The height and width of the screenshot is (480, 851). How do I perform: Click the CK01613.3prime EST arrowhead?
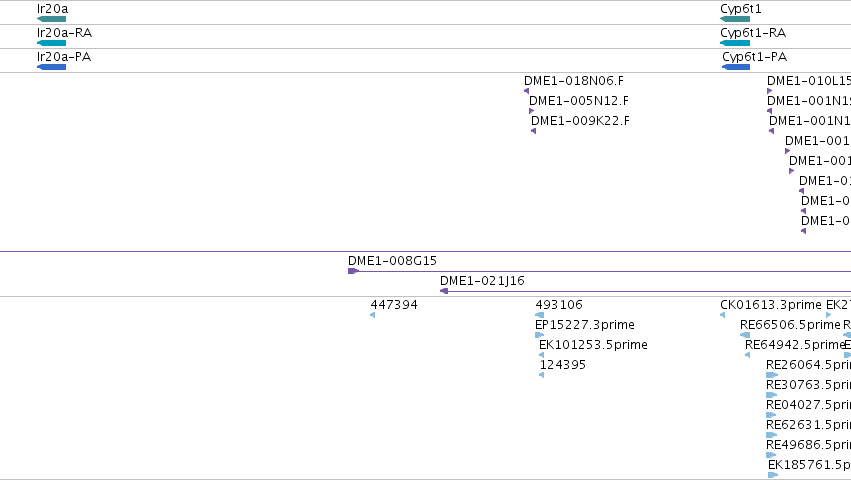point(722,315)
